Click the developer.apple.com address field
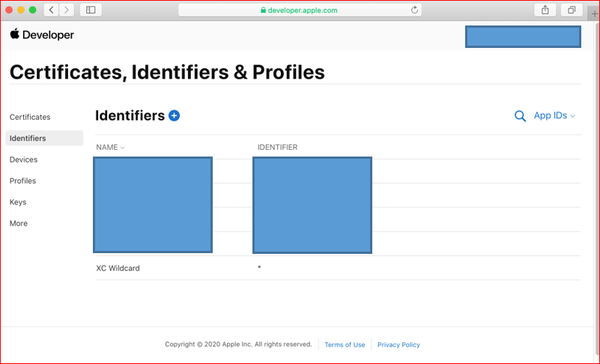The width and height of the screenshot is (600, 364). point(300,10)
